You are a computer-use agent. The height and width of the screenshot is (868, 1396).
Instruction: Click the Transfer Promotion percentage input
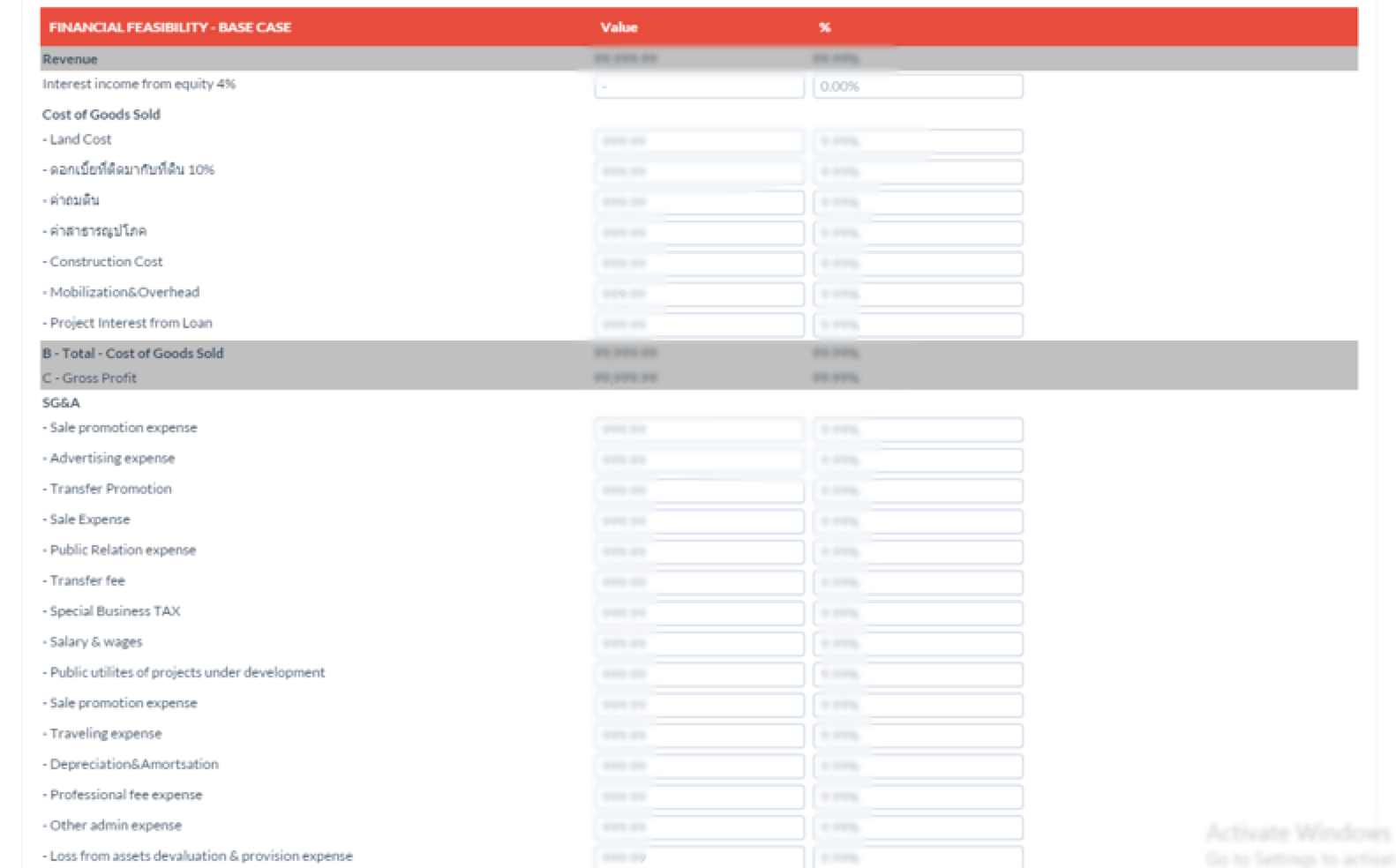point(918,490)
